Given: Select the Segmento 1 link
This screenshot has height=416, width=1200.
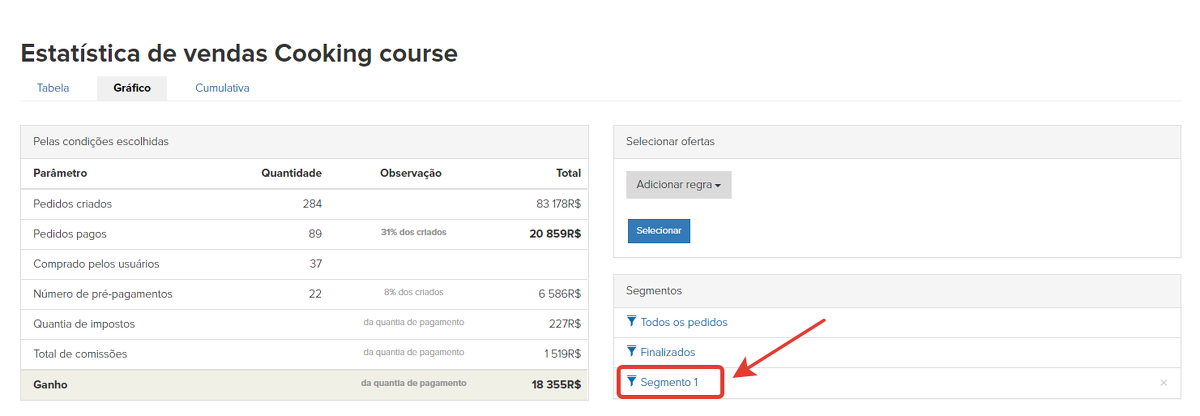Looking at the screenshot, I should (669, 382).
